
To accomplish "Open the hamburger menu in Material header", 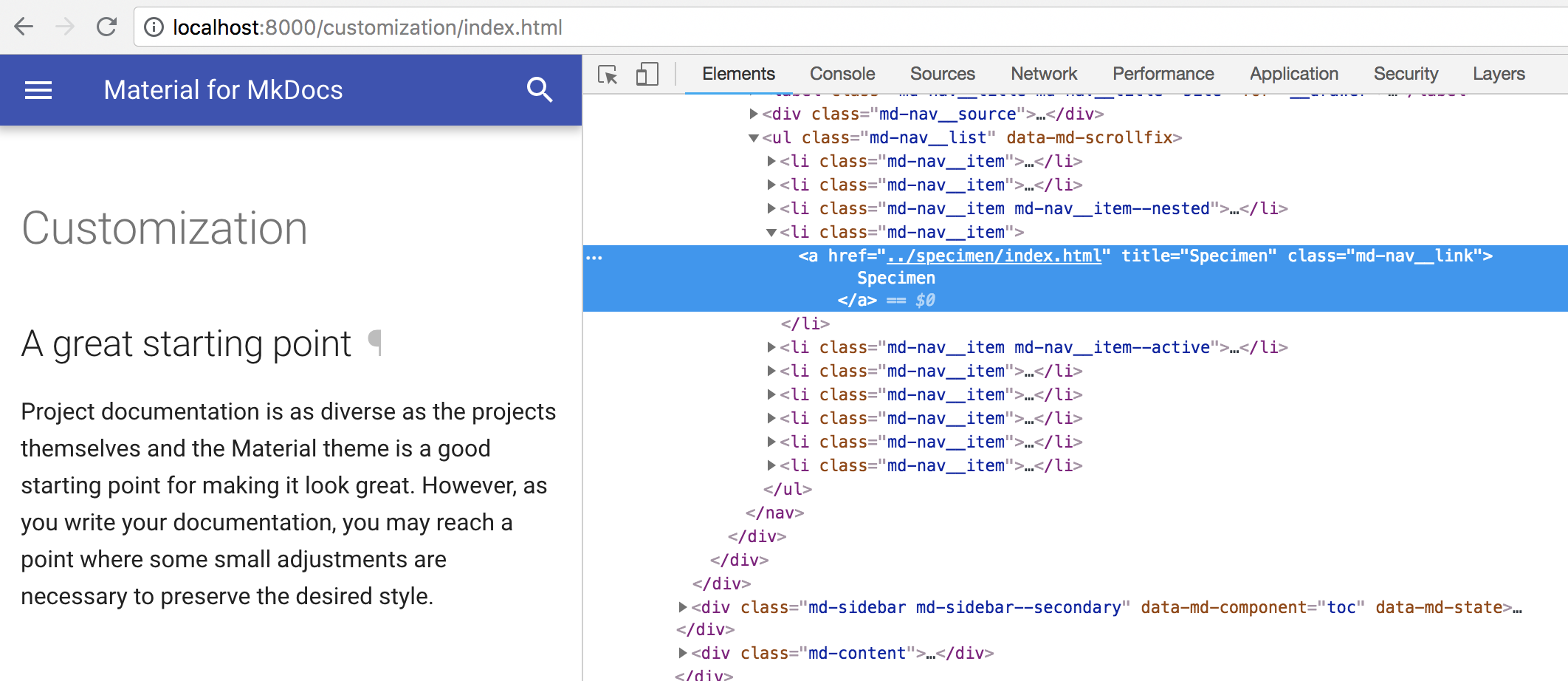I will tap(37, 89).
